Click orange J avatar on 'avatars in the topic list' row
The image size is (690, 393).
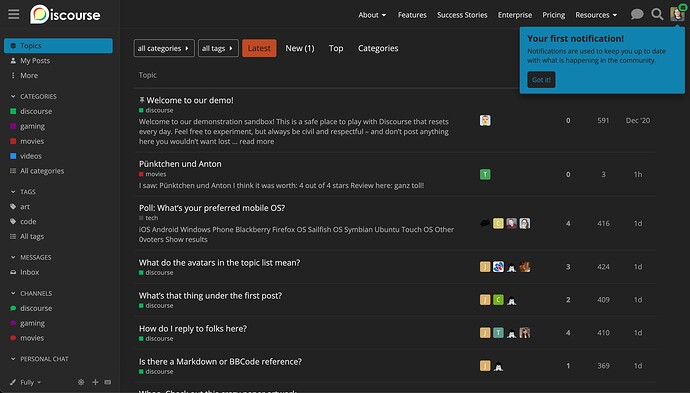(x=485, y=267)
